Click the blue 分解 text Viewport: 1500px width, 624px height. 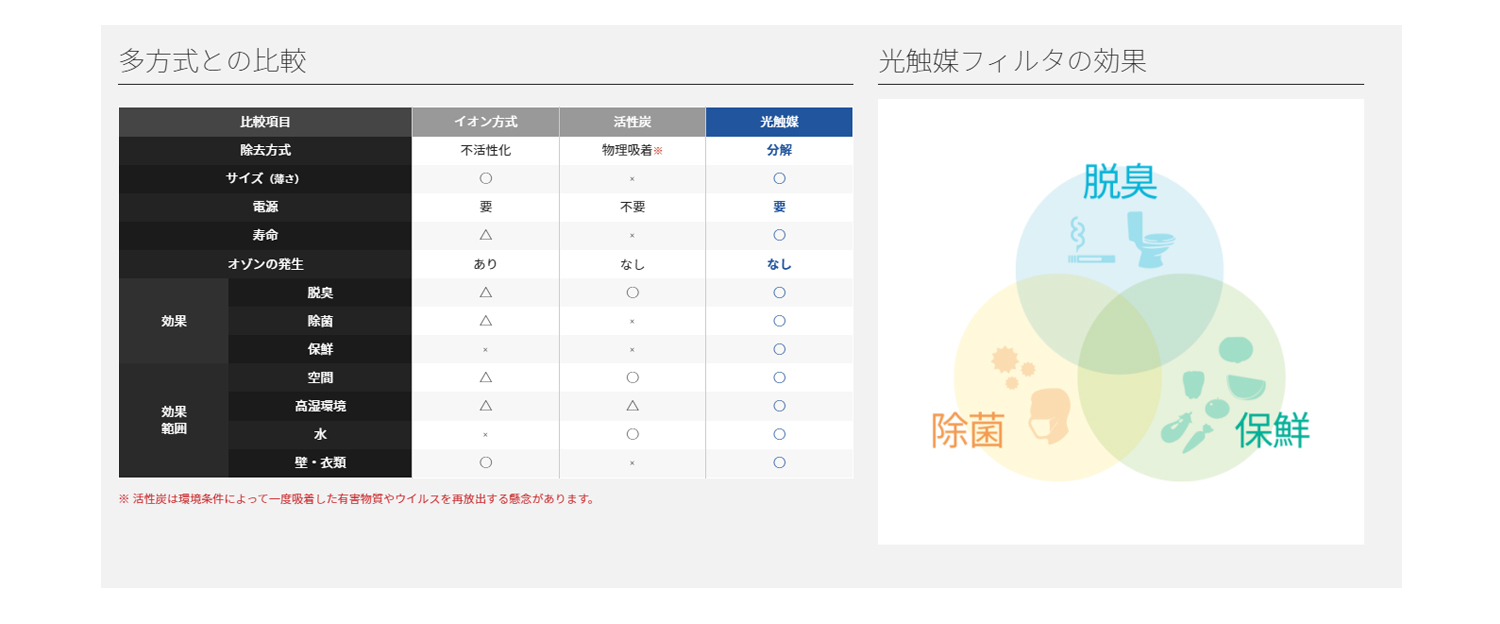tap(779, 151)
